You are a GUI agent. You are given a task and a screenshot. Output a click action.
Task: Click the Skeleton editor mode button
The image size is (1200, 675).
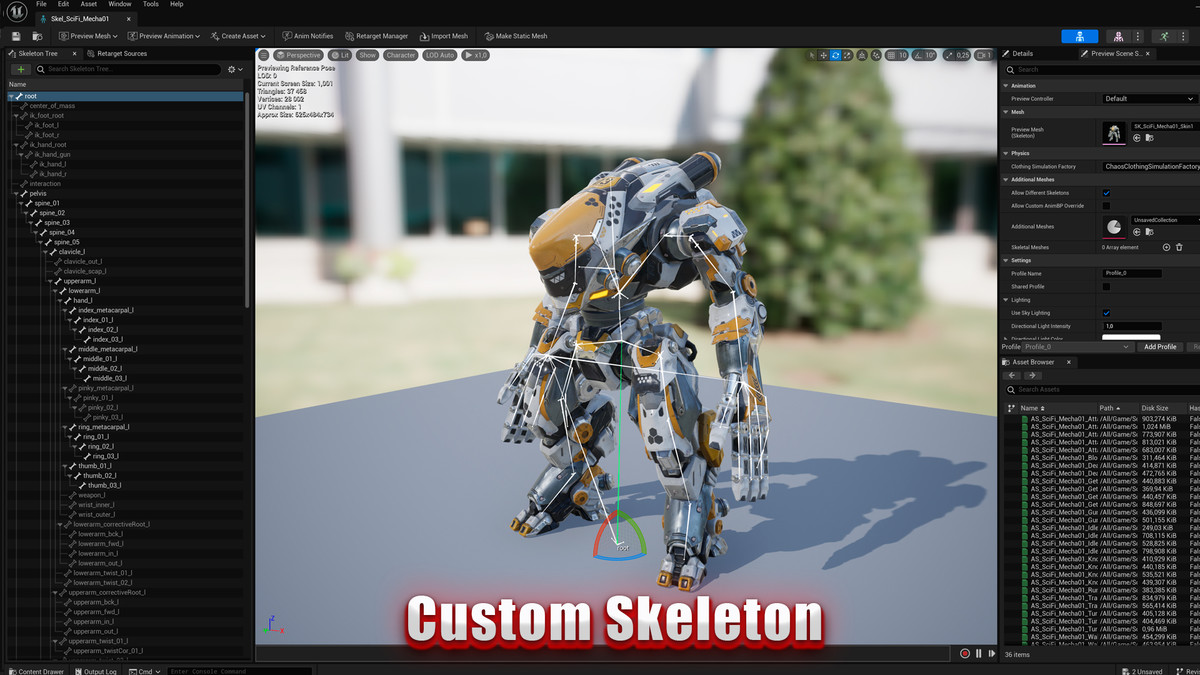[x=1079, y=36]
